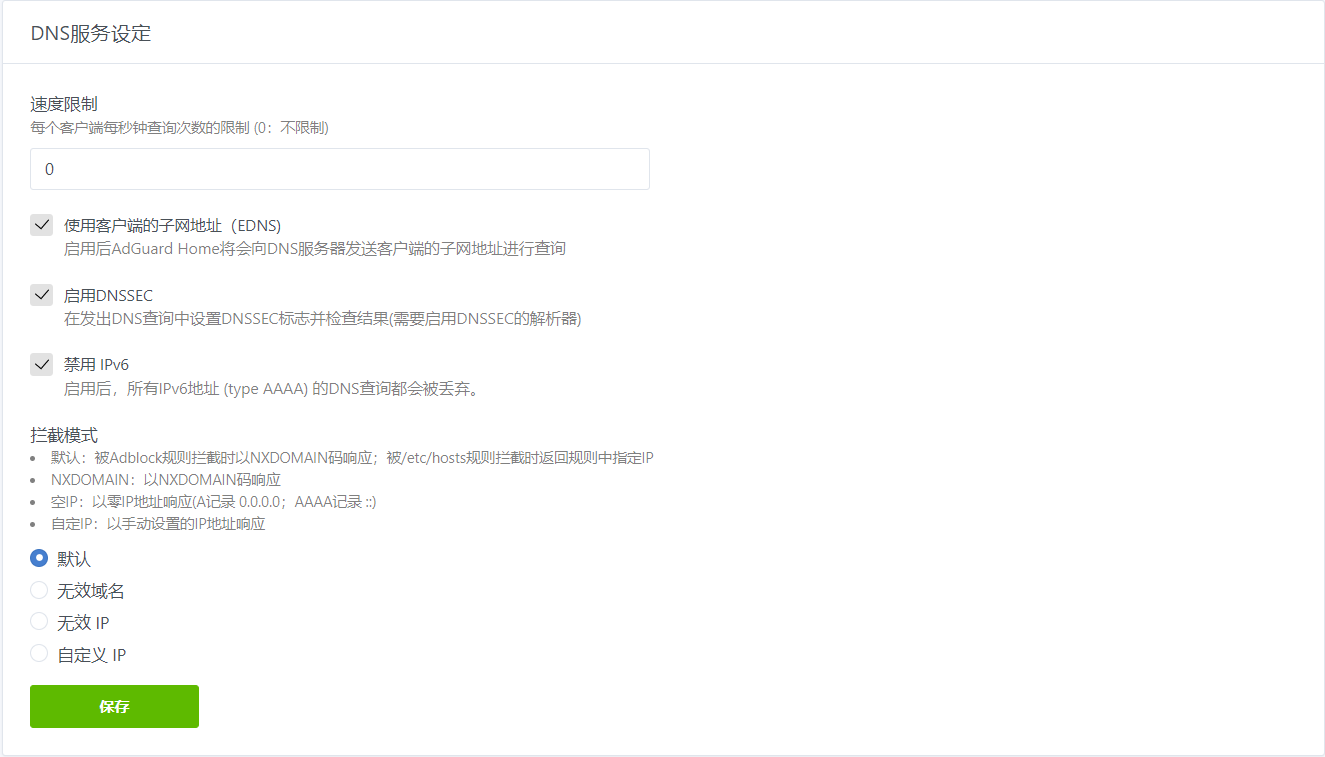1325x757 pixels.
Task: Click the 使用客户端的子网地址 (EDNS) label text
Action: click(172, 226)
